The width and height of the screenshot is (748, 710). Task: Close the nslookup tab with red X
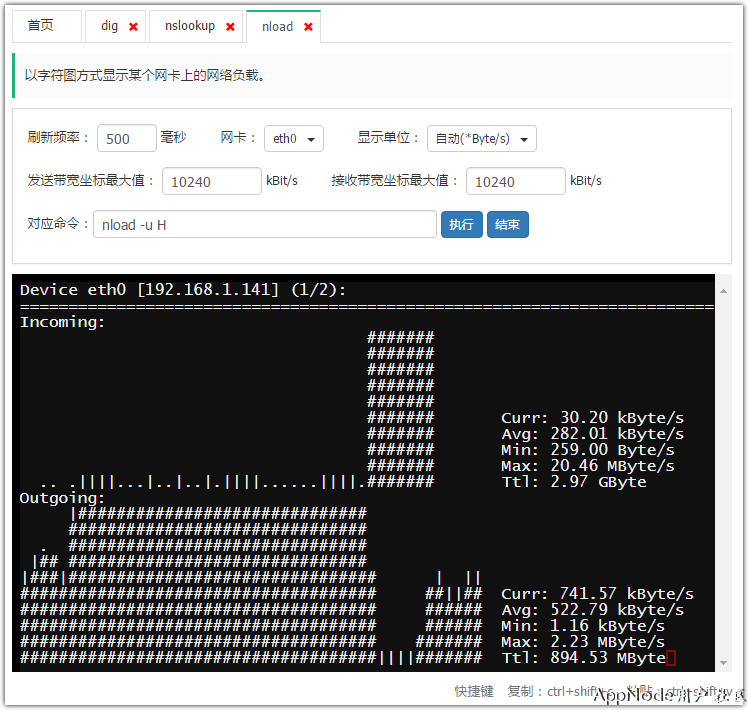coord(231,27)
